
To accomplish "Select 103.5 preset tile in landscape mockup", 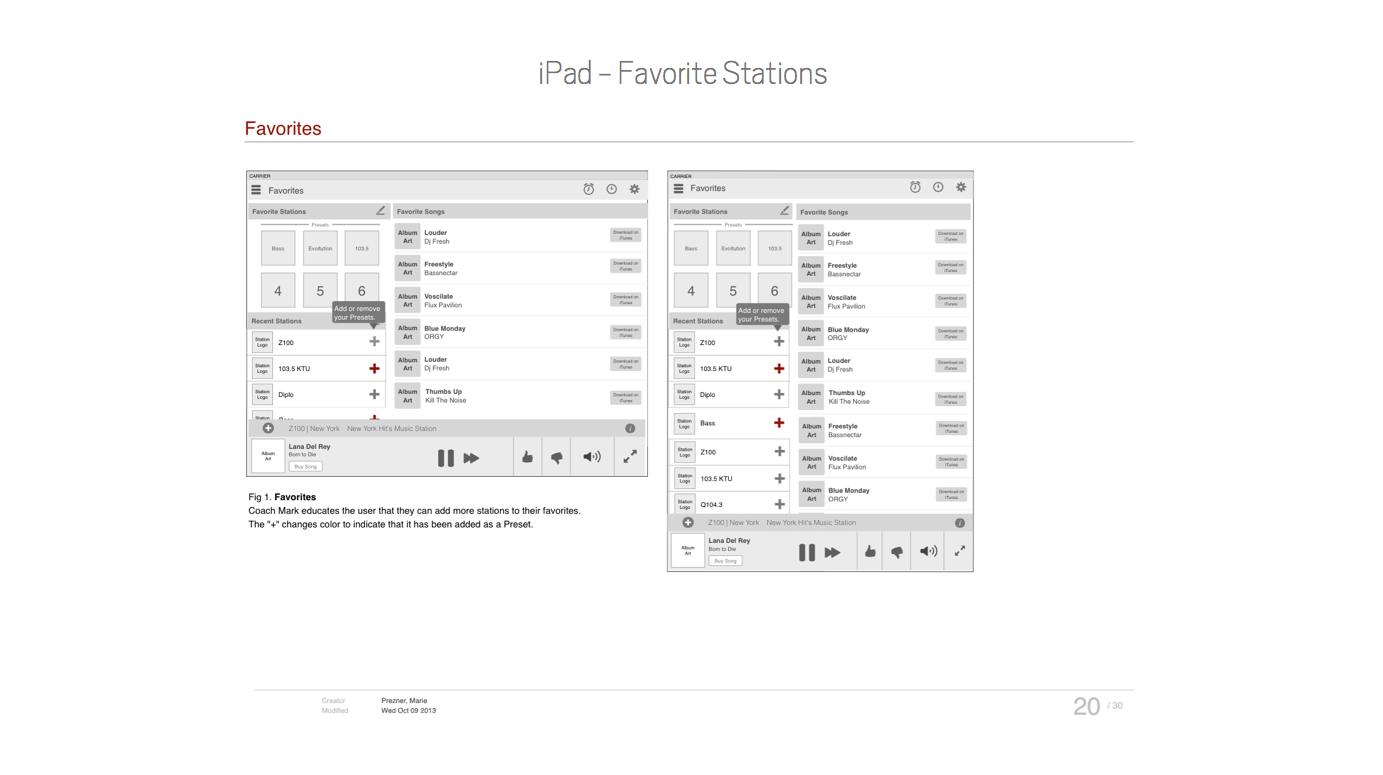I will (x=362, y=248).
